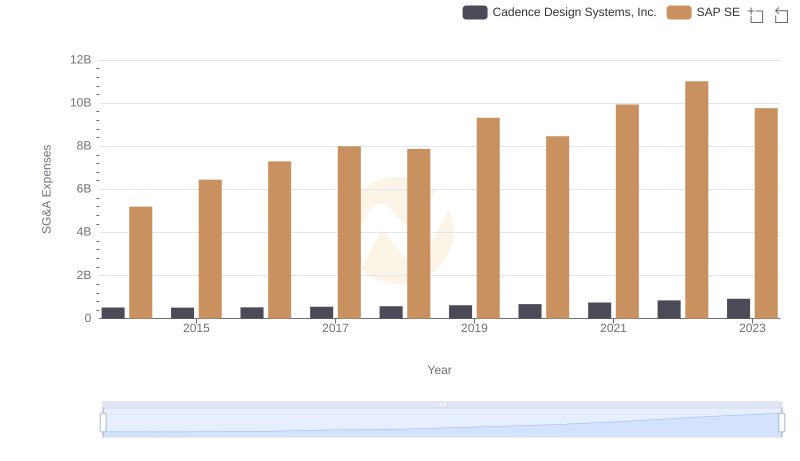The width and height of the screenshot is (800, 461).
Task: Toggle Cadence Design Systems legend series
Action: pos(559,12)
